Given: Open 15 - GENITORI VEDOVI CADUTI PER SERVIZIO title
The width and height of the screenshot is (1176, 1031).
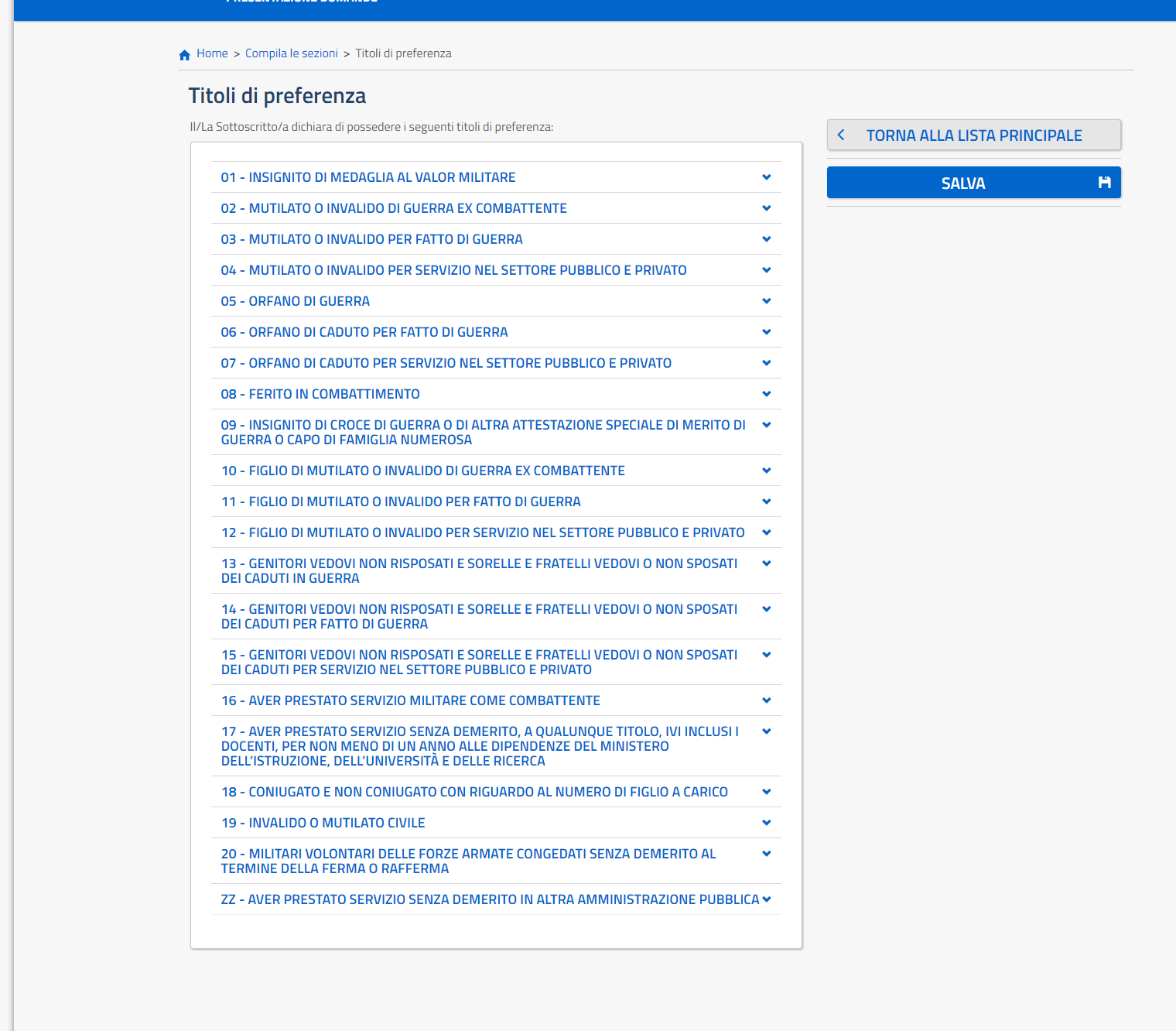Looking at the screenshot, I should coord(480,662).
